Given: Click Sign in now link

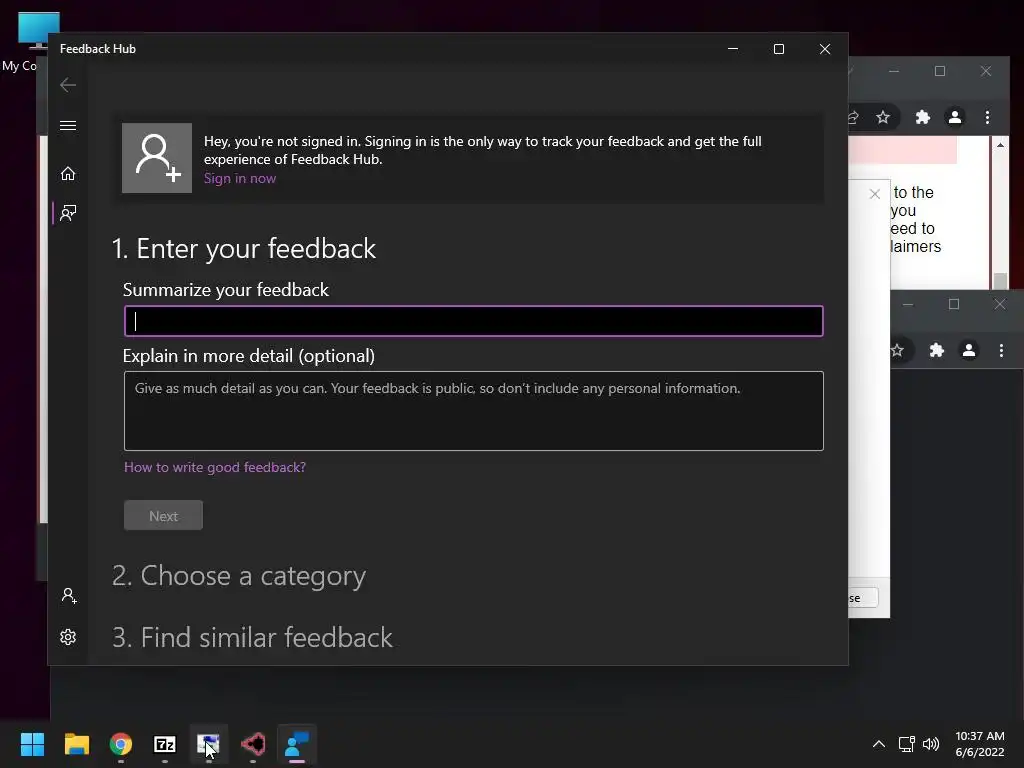Looking at the screenshot, I should pyautogui.click(x=240, y=178).
